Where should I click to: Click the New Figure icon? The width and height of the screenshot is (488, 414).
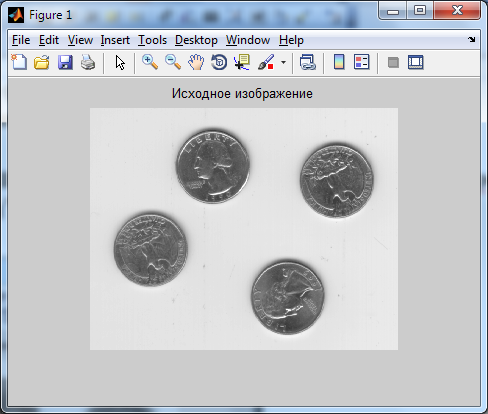click(x=19, y=62)
